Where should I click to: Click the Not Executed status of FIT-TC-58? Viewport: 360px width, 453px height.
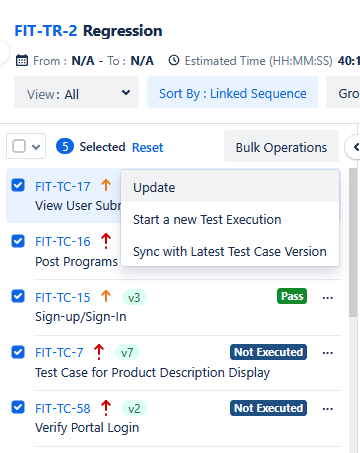tap(268, 408)
